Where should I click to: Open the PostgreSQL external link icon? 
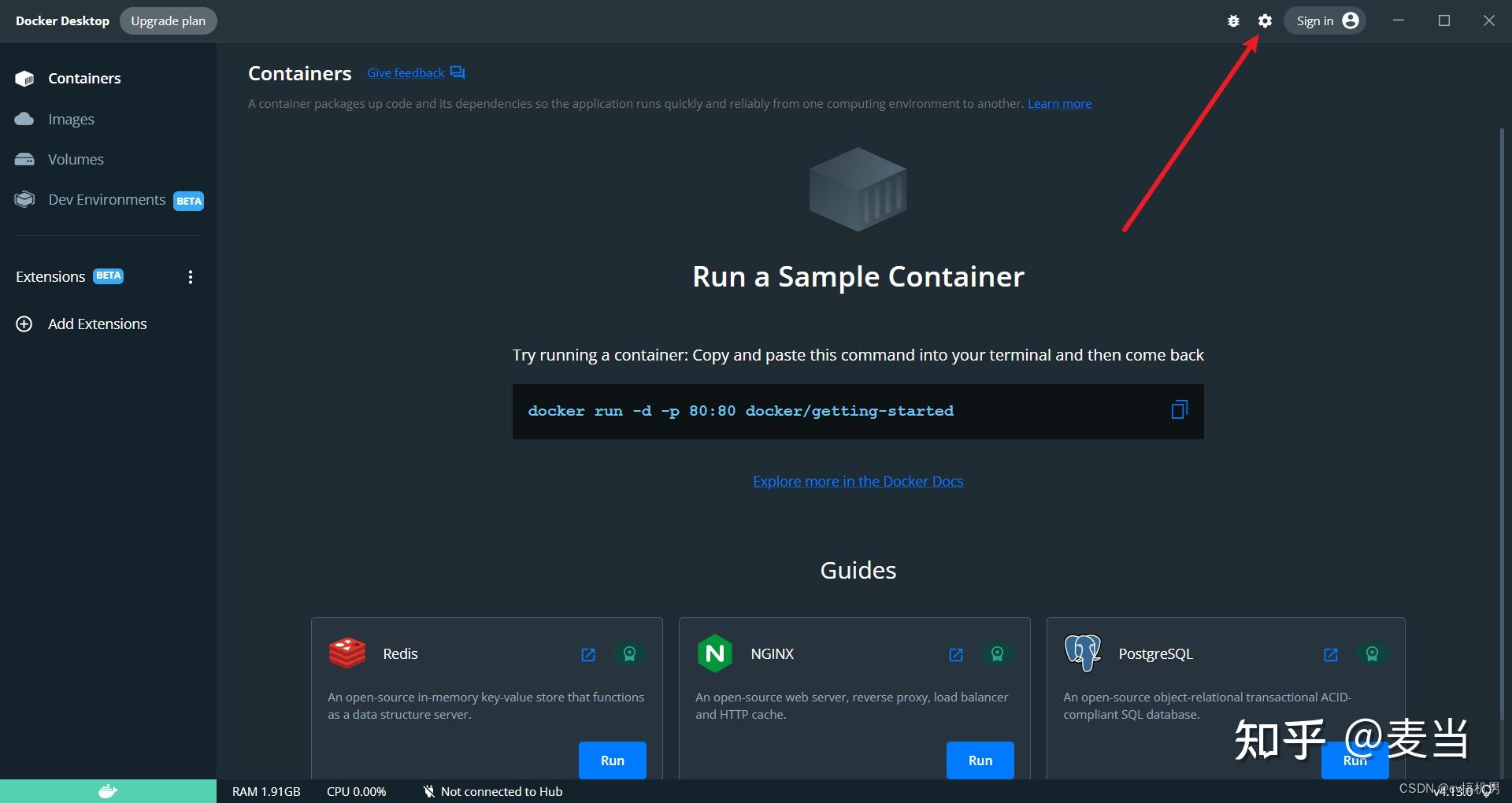pos(1331,654)
